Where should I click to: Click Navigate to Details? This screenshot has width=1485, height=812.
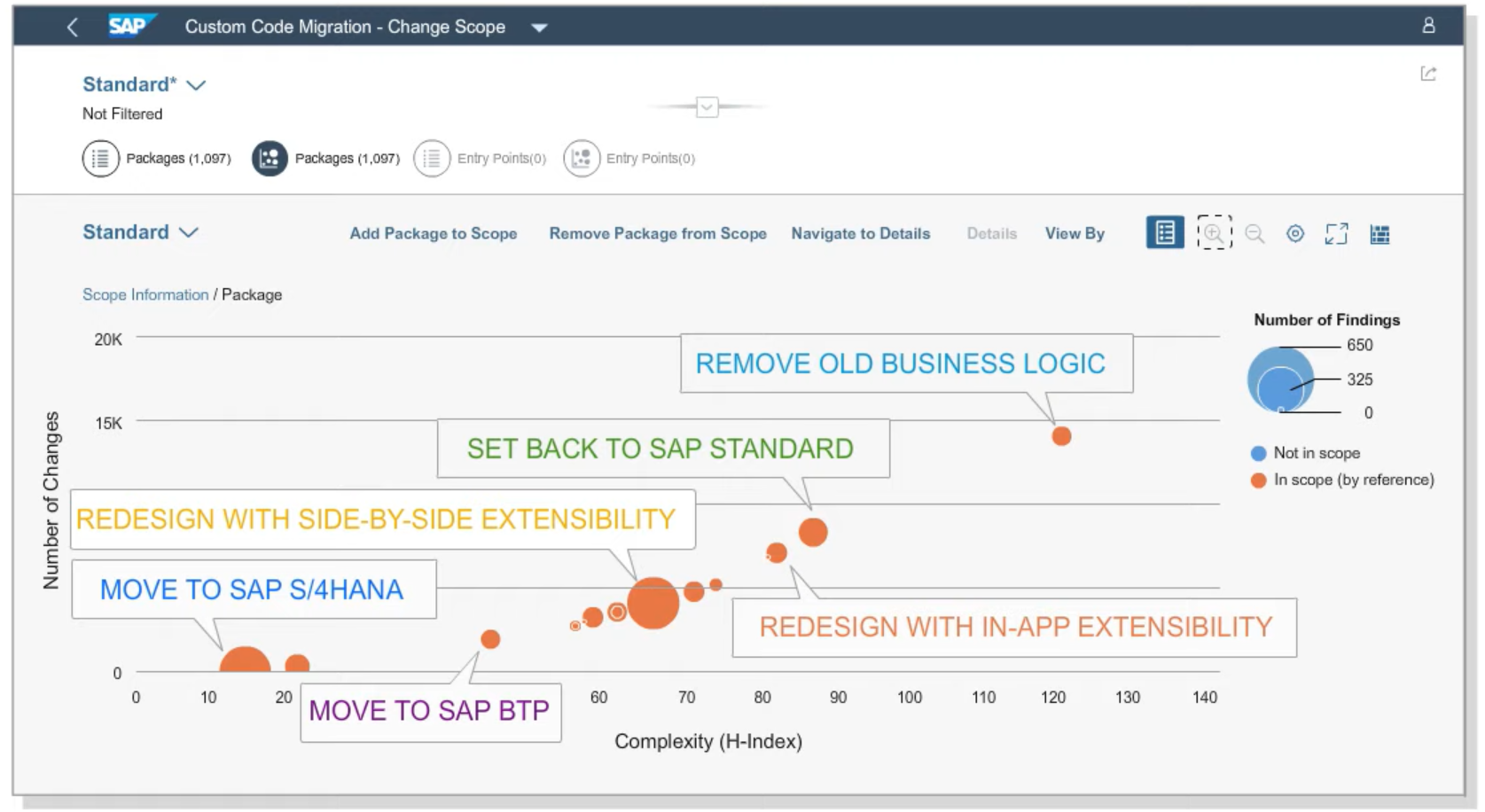pos(860,233)
